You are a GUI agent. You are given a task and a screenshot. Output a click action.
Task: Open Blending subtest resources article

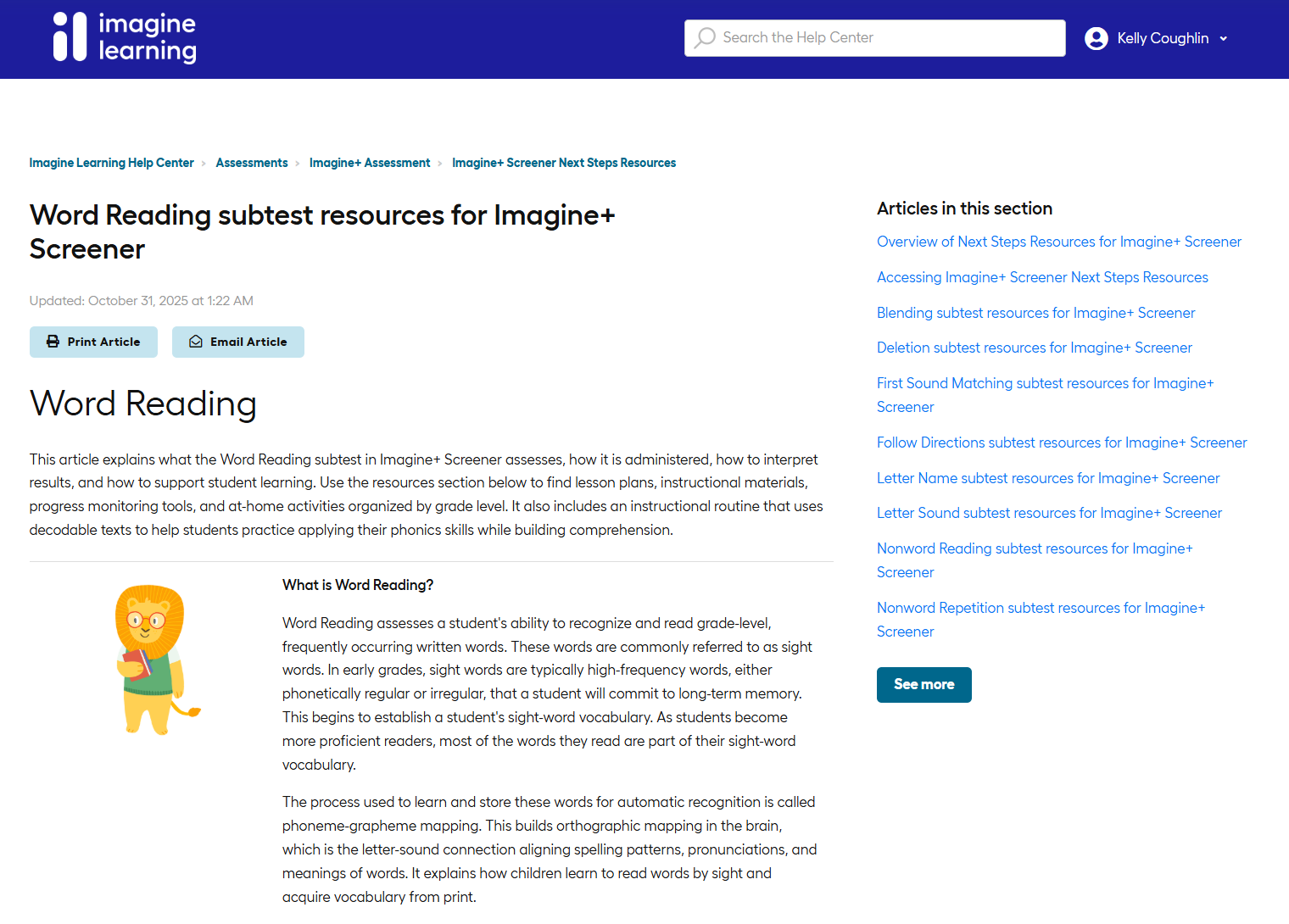[1035, 313]
